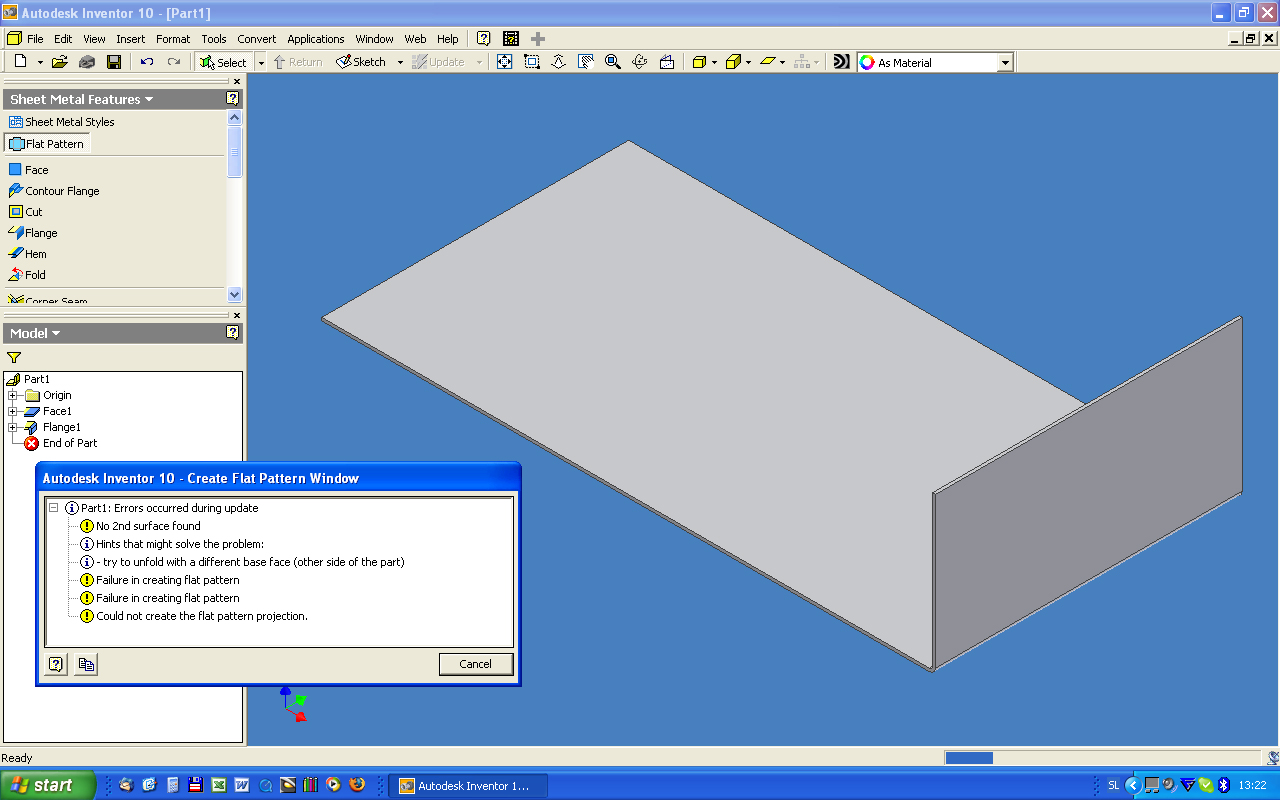Image resolution: width=1280 pixels, height=800 pixels.
Task: Open help for the Sheet Metal Features panel
Action: coord(233,99)
